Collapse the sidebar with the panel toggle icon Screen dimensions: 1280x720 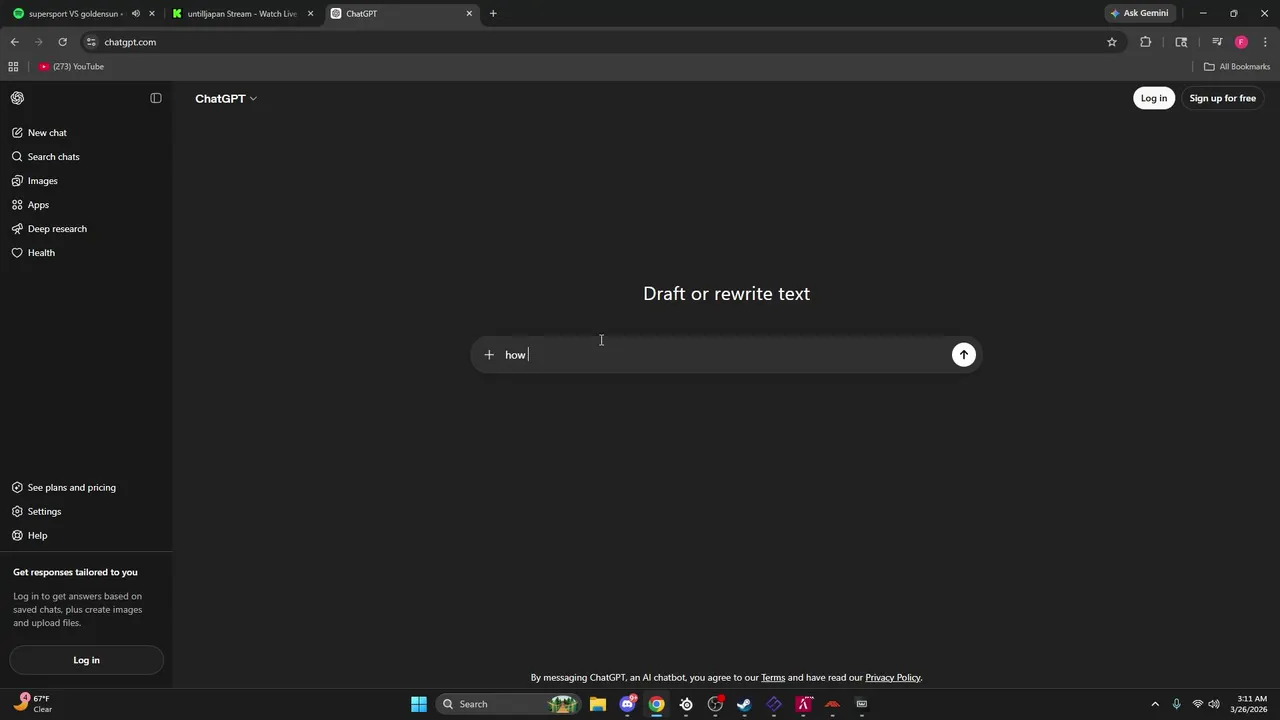156,98
